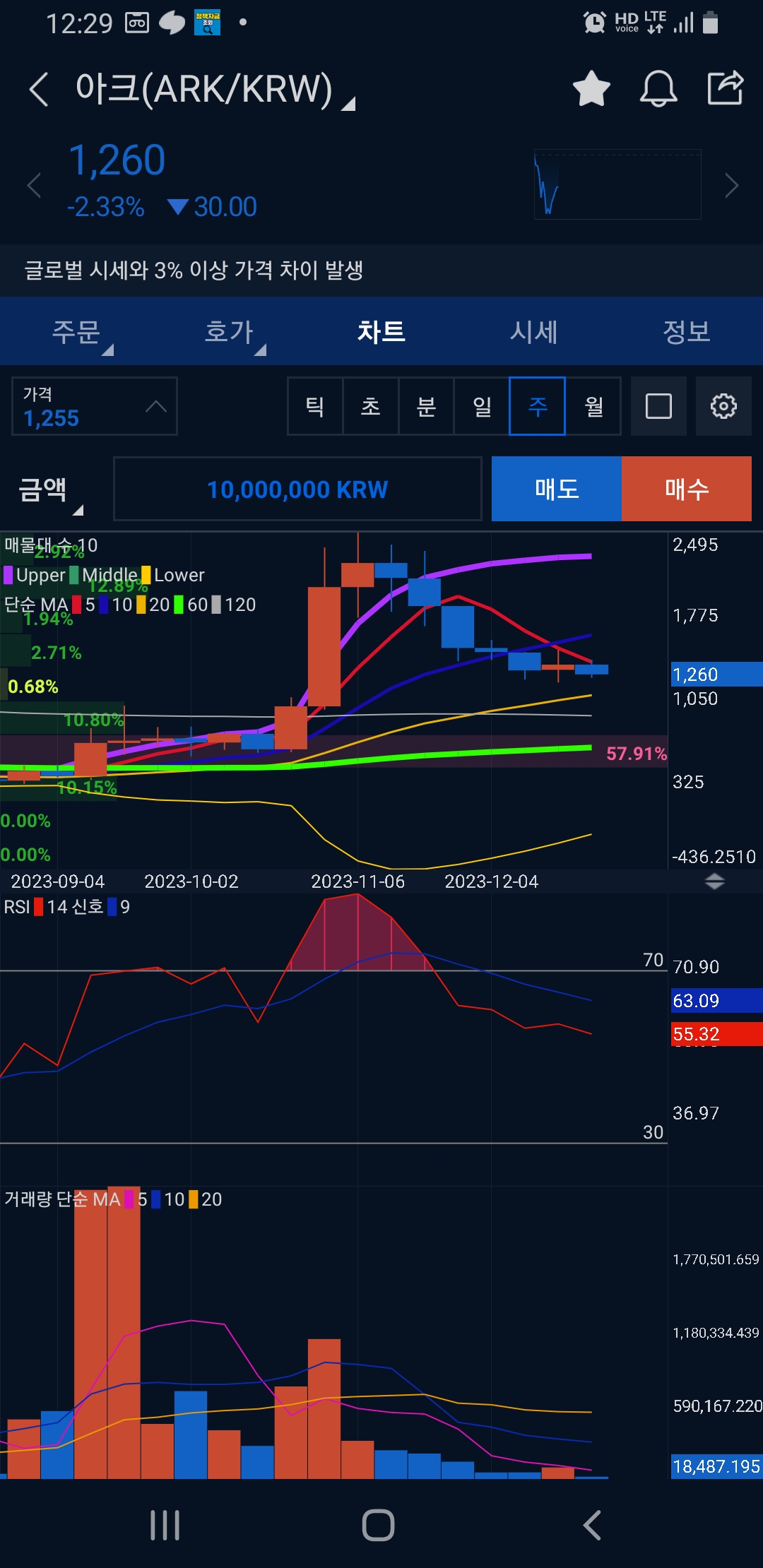Tap the battery icon in status bar
763x1568 pixels.
tap(711, 23)
